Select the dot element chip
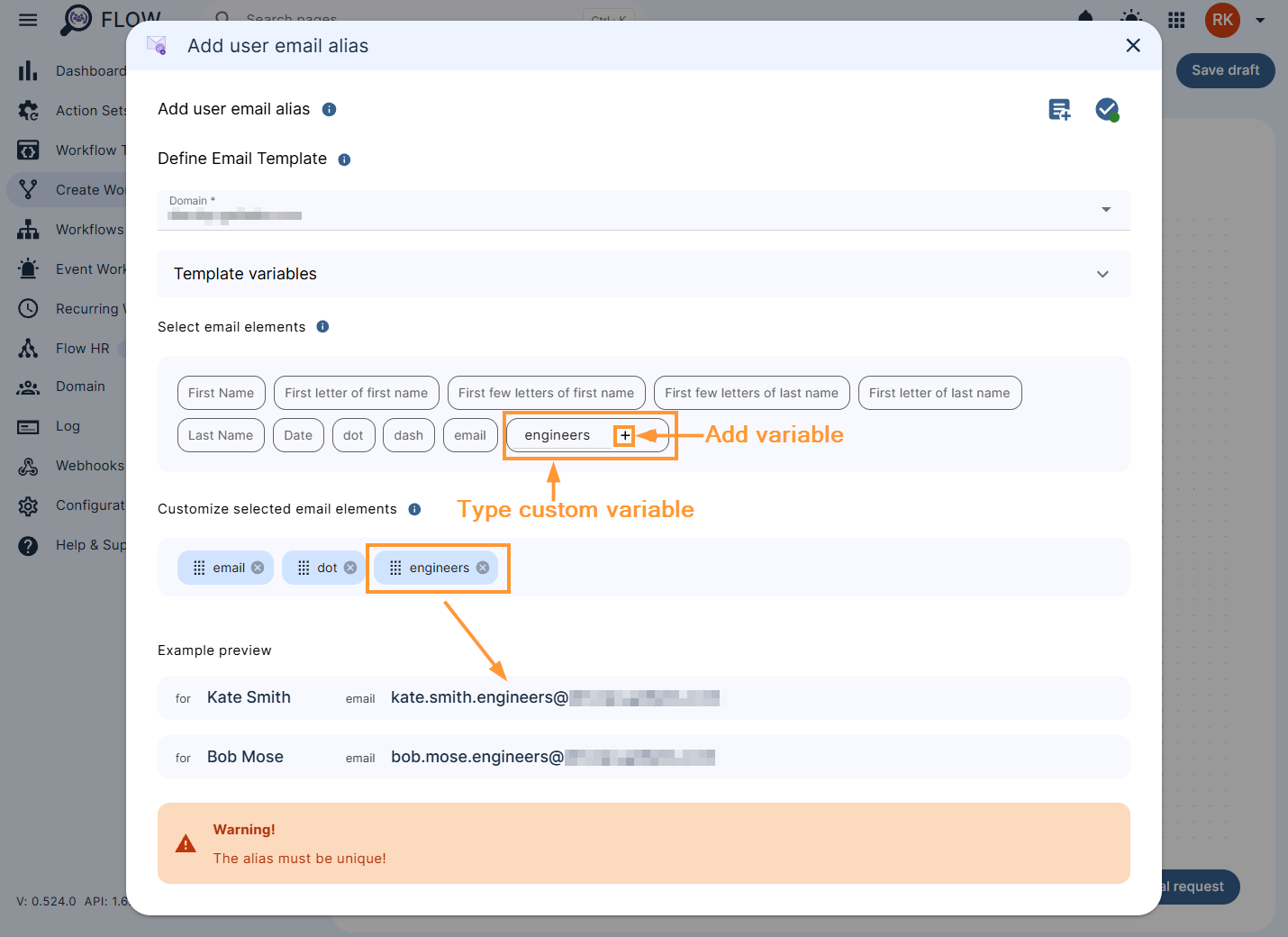The height and width of the screenshot is (937, 1288). (x=353, y=435)
